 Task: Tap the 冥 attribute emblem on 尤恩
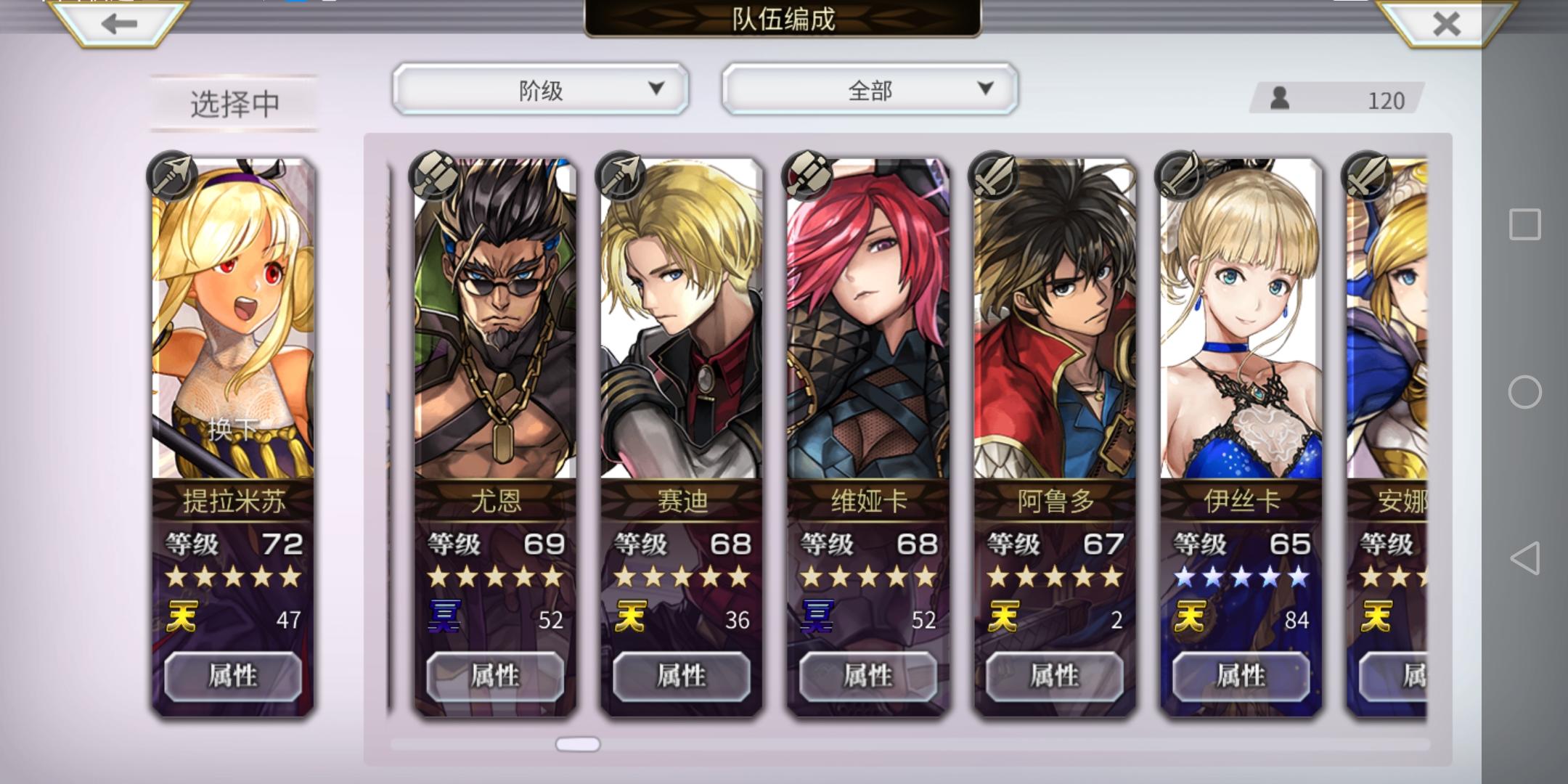(444, 617)
